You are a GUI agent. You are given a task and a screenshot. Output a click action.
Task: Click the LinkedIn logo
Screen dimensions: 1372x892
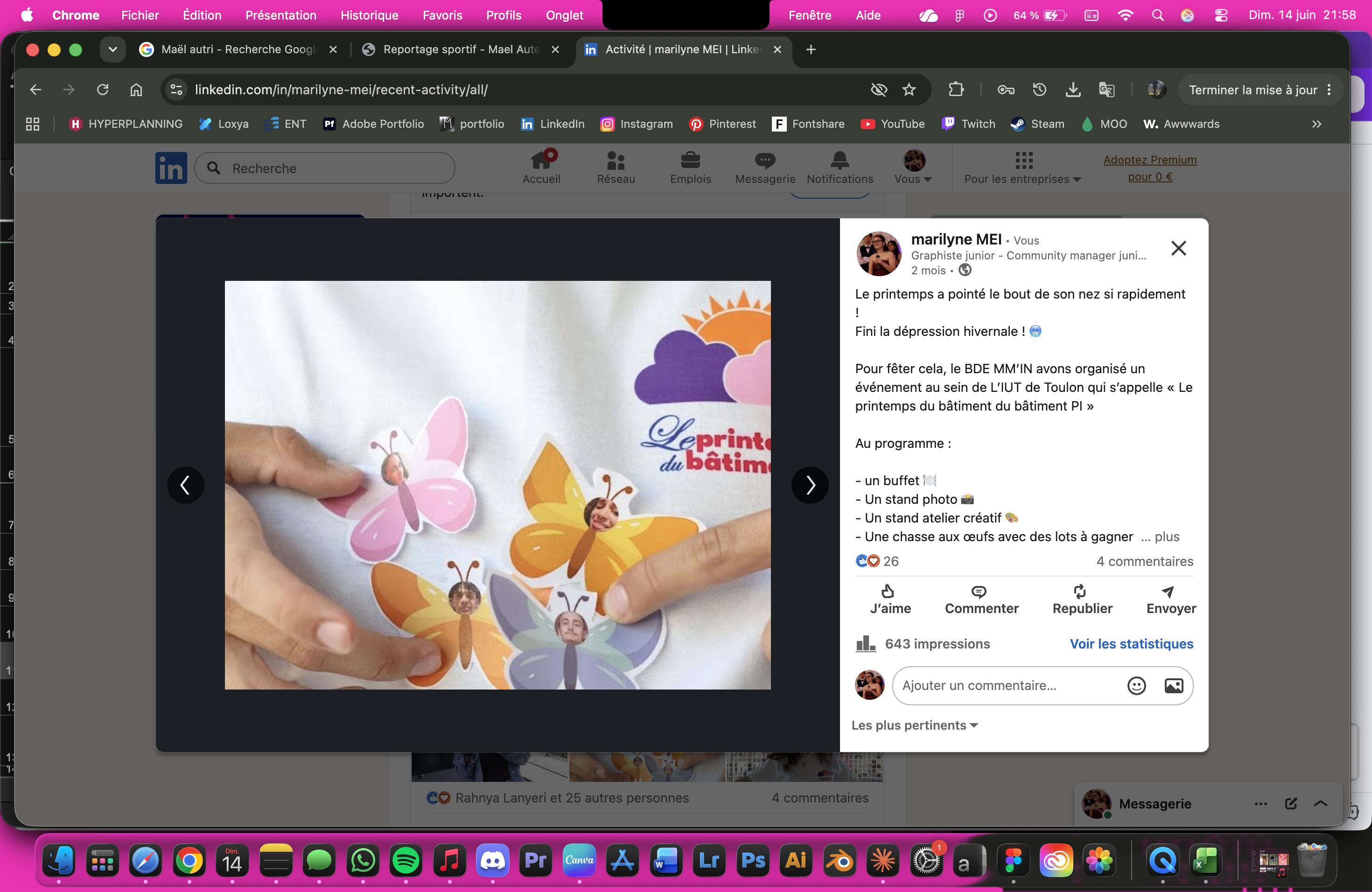tap(171, 167)
